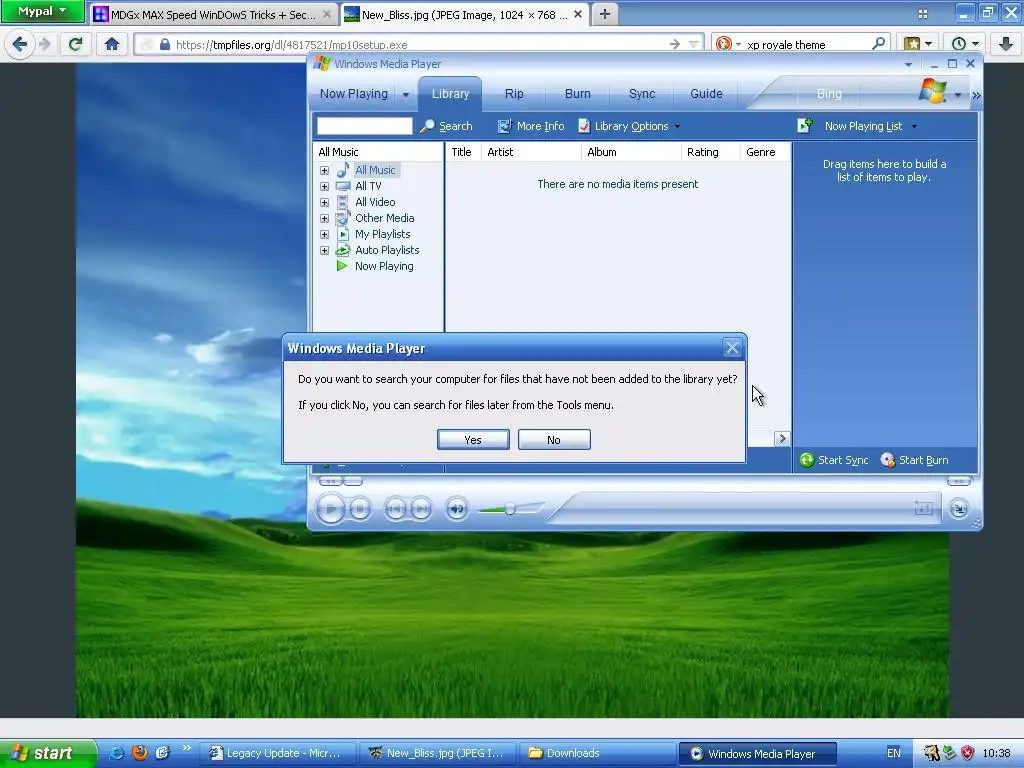Click Yes in the Windows Media Player dialog
Viewport: 1024px width, 768px height.
click(x=473, y=440)
